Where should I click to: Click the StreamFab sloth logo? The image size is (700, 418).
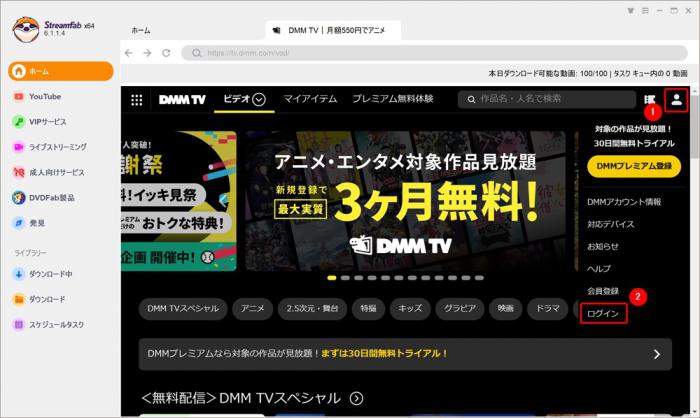pyautogui.click(x=25, y=29)
